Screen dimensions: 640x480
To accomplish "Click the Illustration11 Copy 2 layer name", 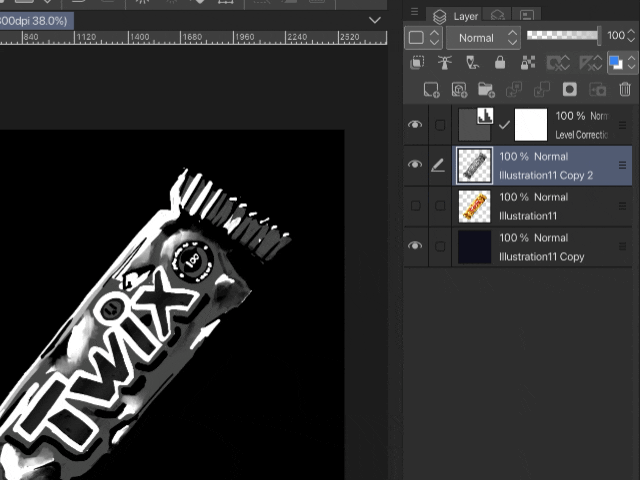I will coord(546,175).
